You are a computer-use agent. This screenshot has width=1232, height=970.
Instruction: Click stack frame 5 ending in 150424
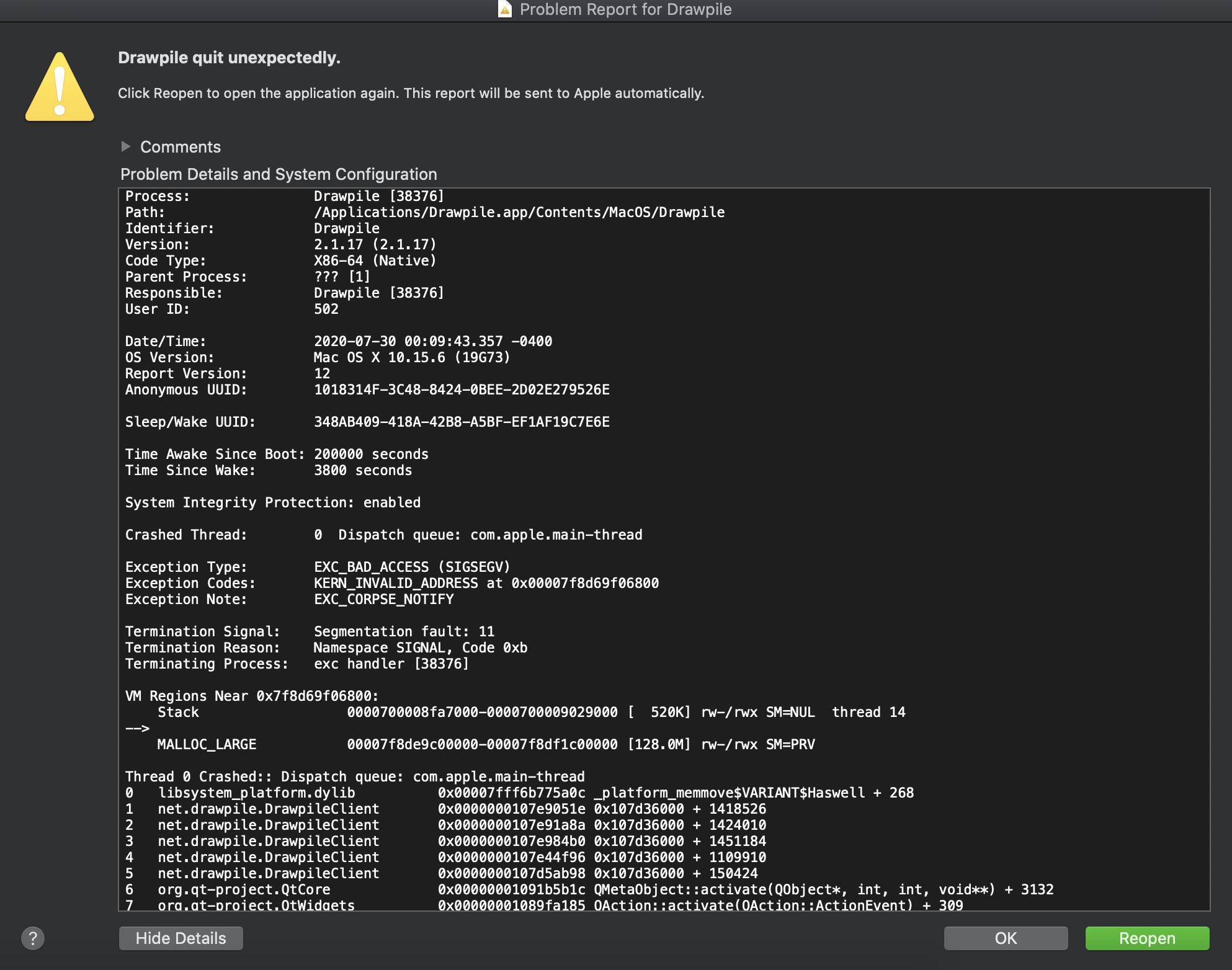(442, 873)
